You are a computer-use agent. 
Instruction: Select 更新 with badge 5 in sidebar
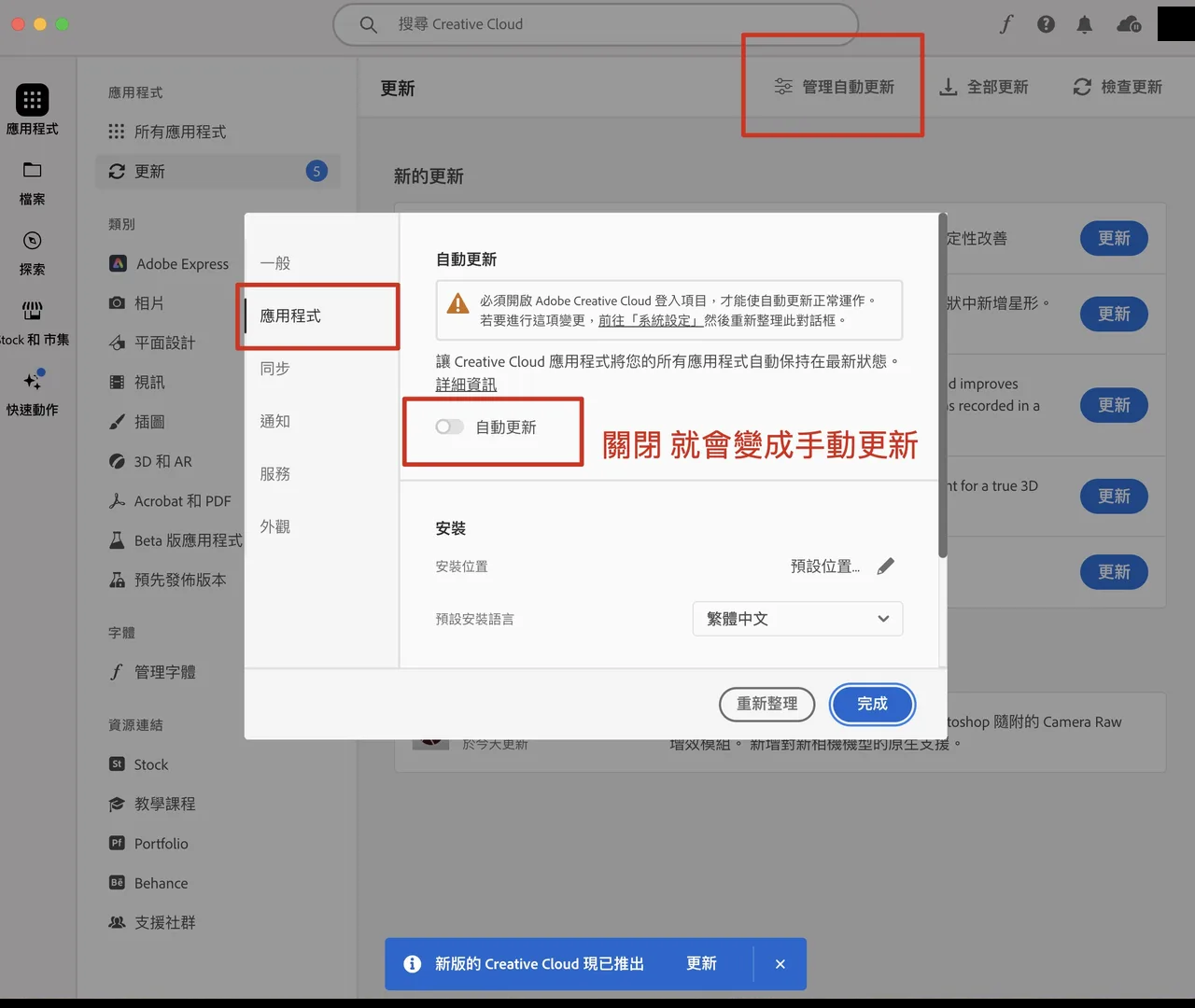point(218,172)
